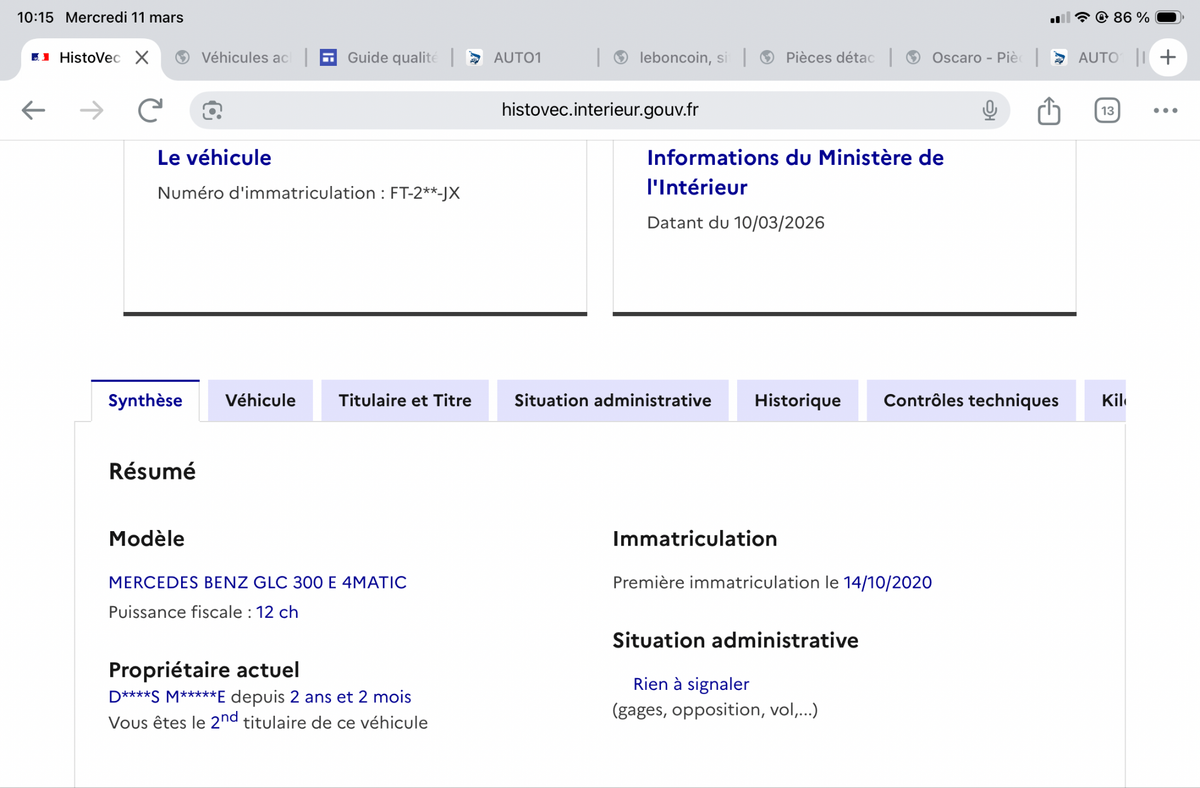Select the Situation administrative tab
Screen dimensions: 1200x788
612,400
